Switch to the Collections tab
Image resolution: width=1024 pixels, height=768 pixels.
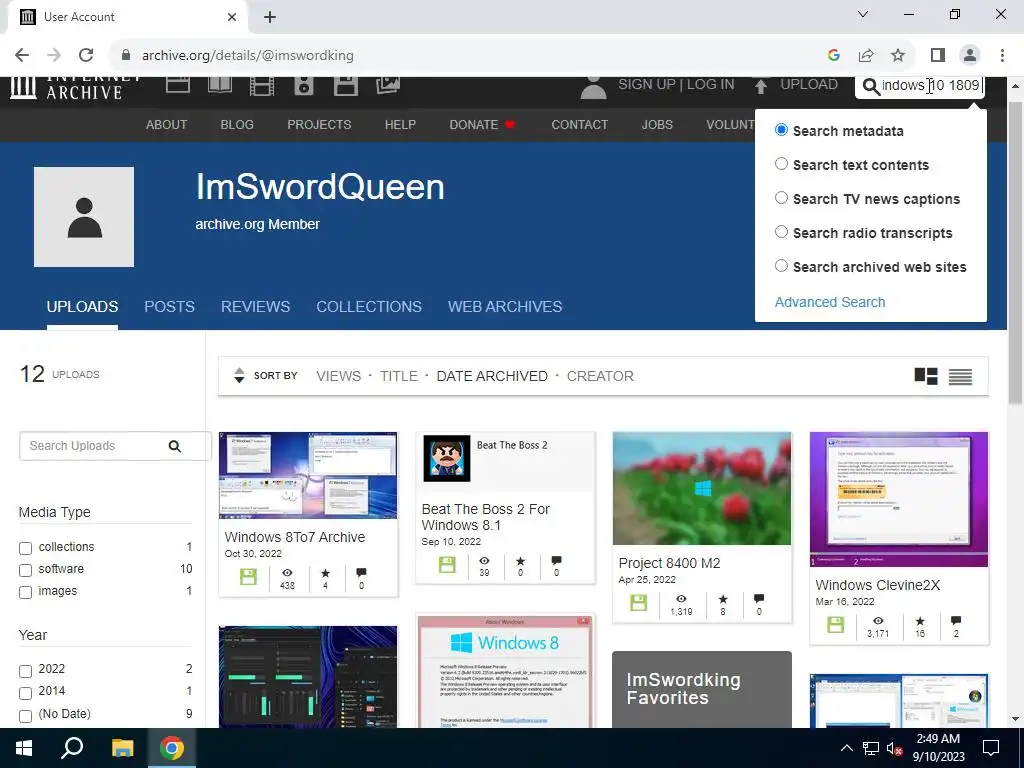tap(369, 306)
